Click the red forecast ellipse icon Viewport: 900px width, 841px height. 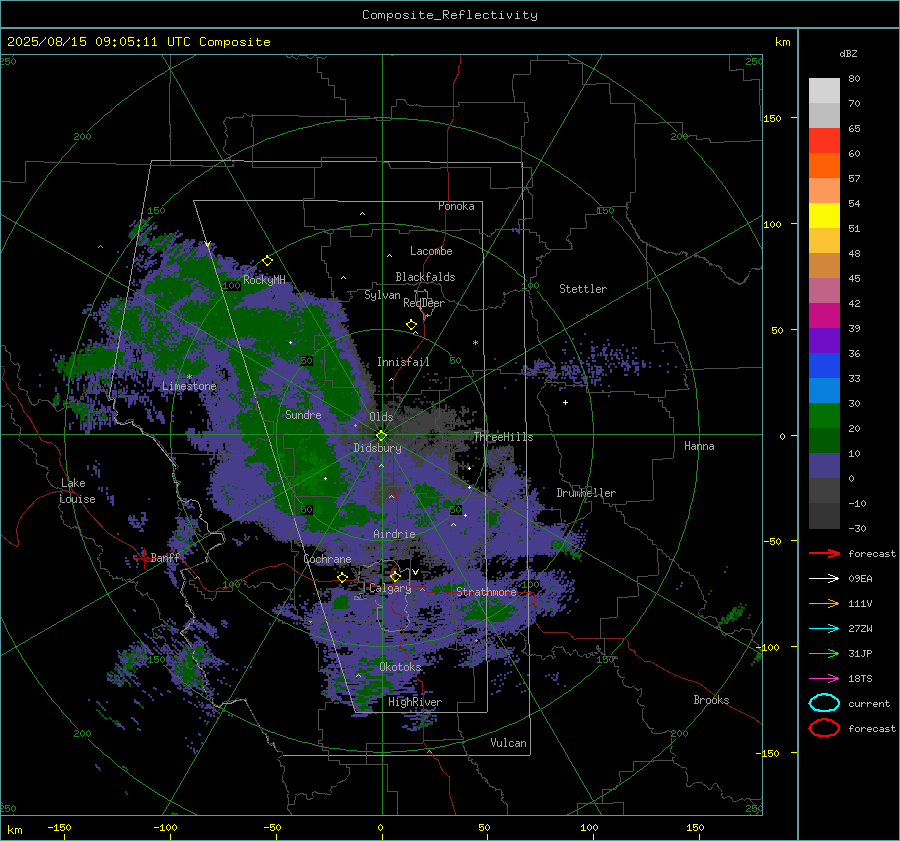(824, 728)
